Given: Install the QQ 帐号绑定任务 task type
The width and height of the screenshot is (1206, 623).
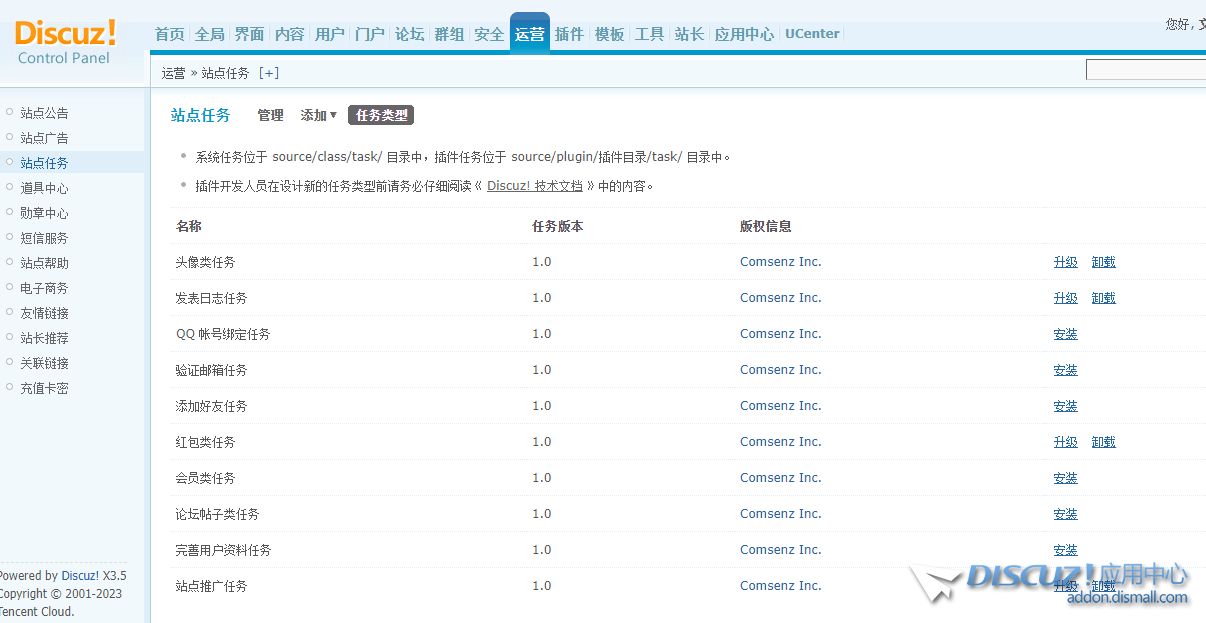Looking at the screenshot, I should (x=1065, y=334).
